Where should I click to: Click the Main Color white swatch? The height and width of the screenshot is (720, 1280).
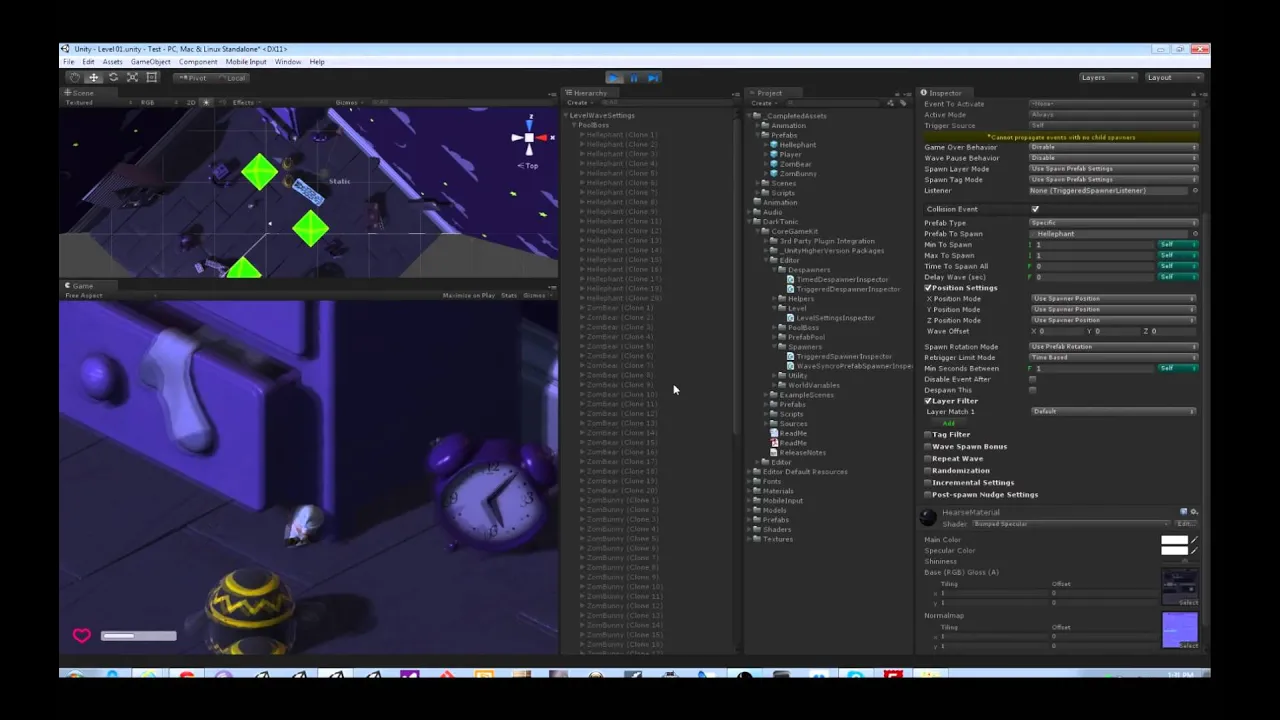tap(1174, 540)
